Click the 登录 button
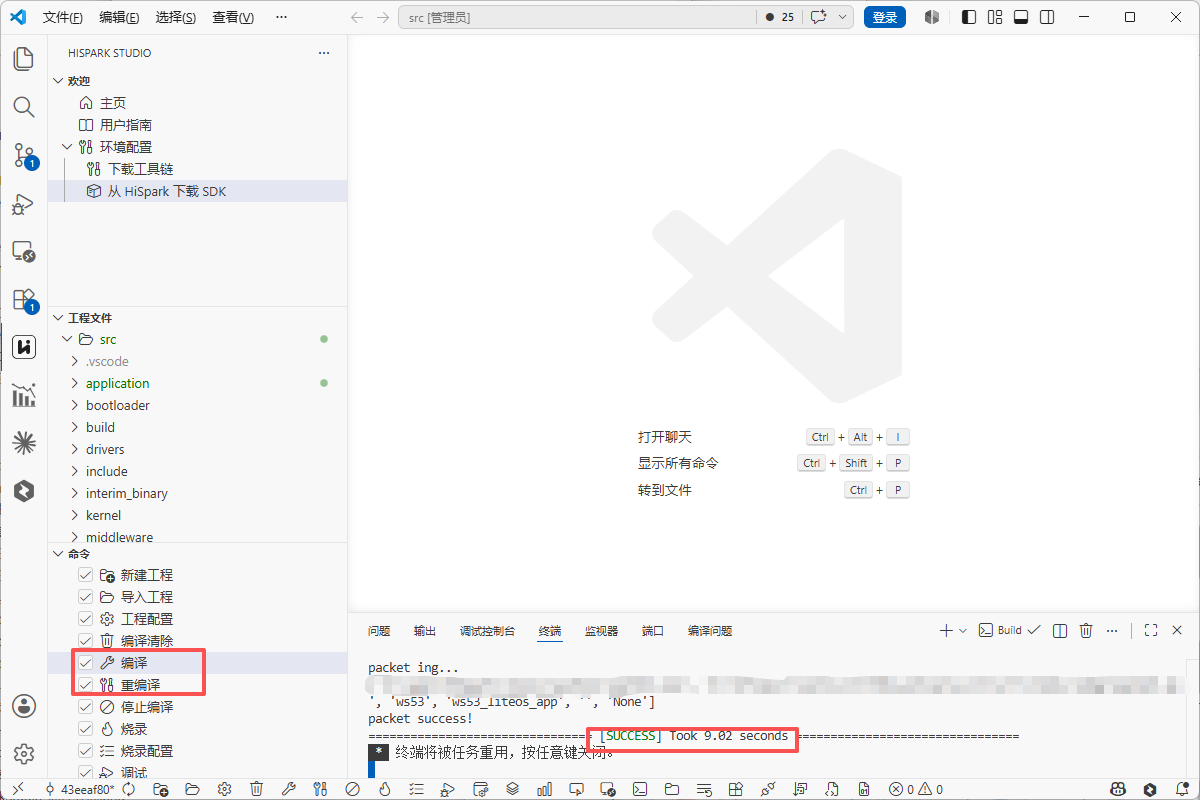1200x800 pixels. pos(885,17)
